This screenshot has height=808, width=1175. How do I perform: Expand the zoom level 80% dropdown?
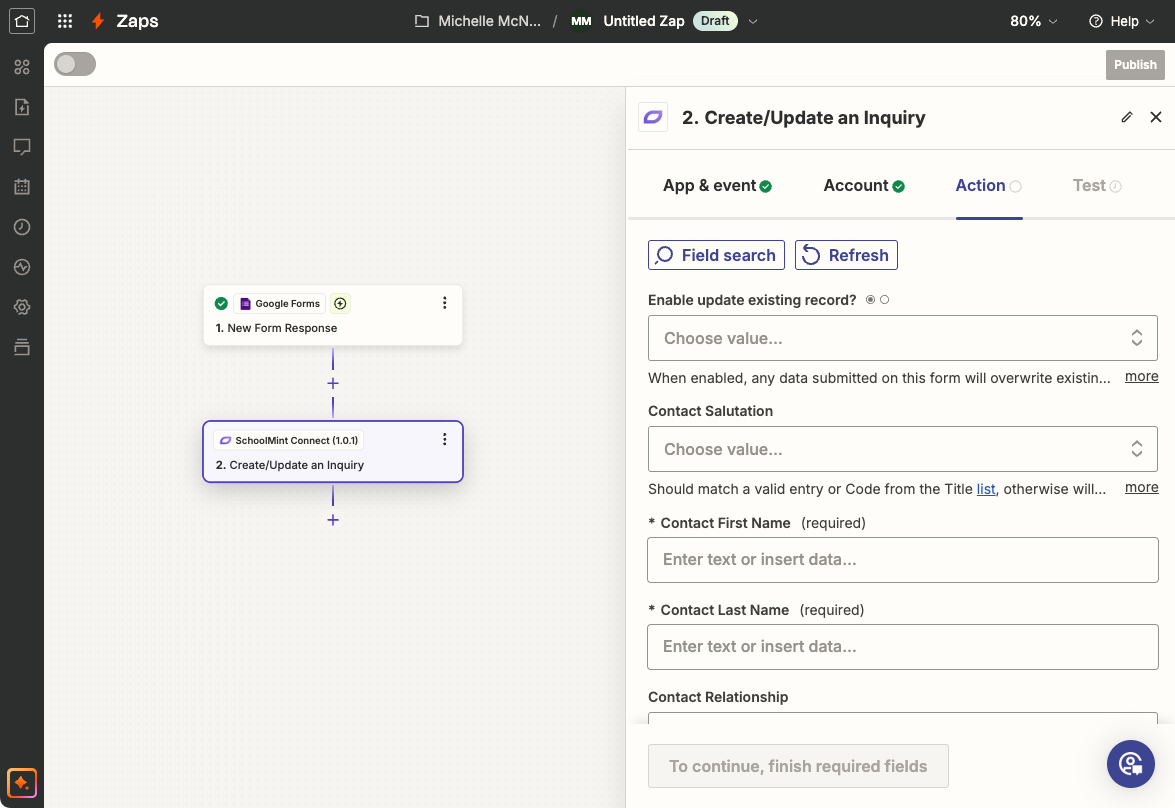(1033, 21)
